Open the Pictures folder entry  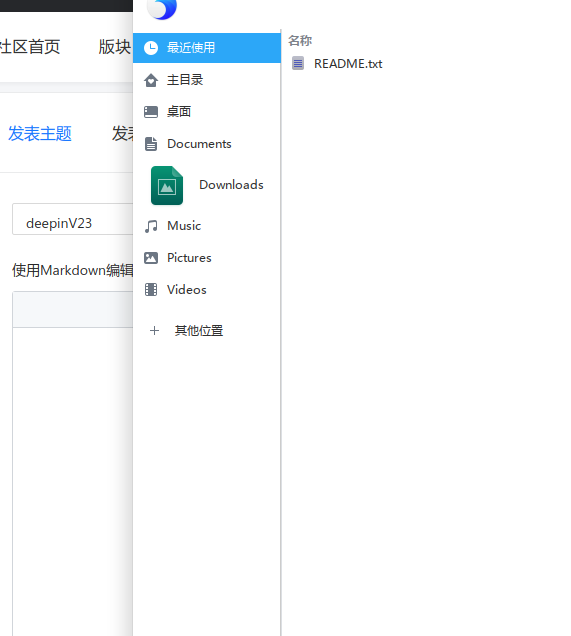click(x=206, y=258)
